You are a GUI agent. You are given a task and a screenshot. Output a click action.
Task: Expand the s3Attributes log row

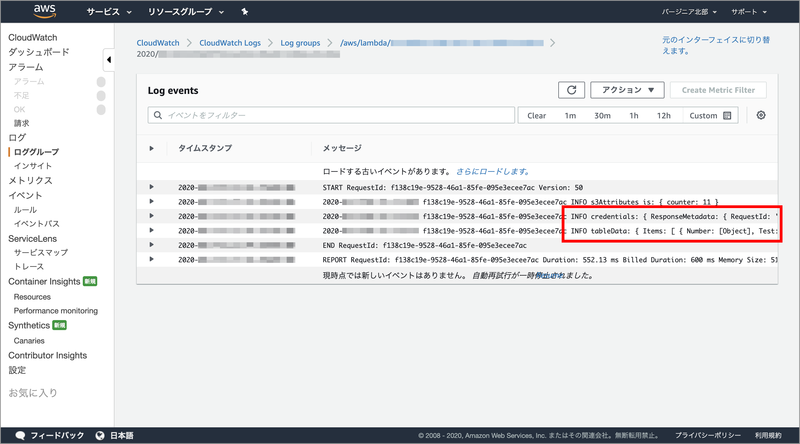click(152, 202)
